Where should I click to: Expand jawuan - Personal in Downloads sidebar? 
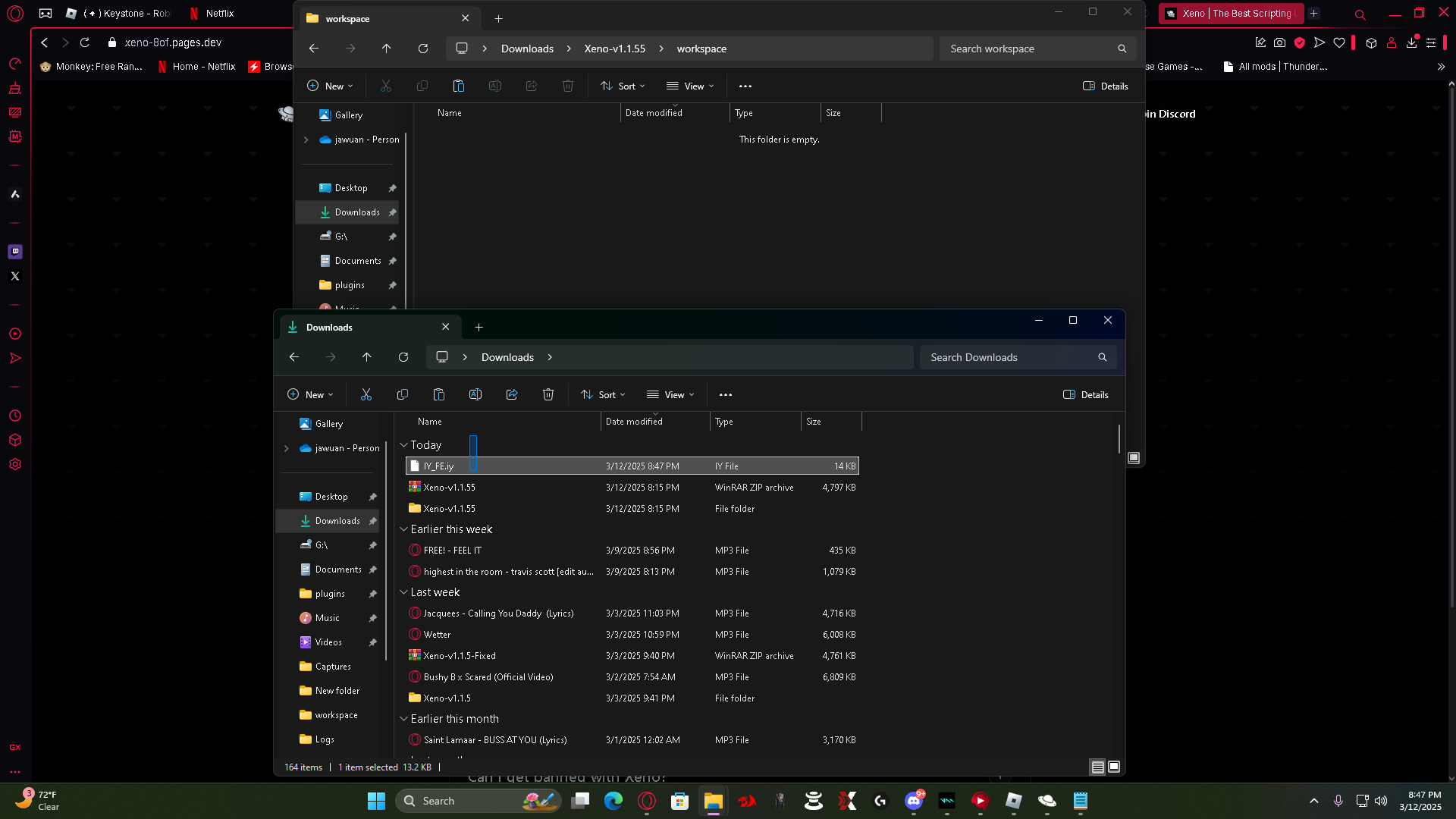[x=286, y=448]
